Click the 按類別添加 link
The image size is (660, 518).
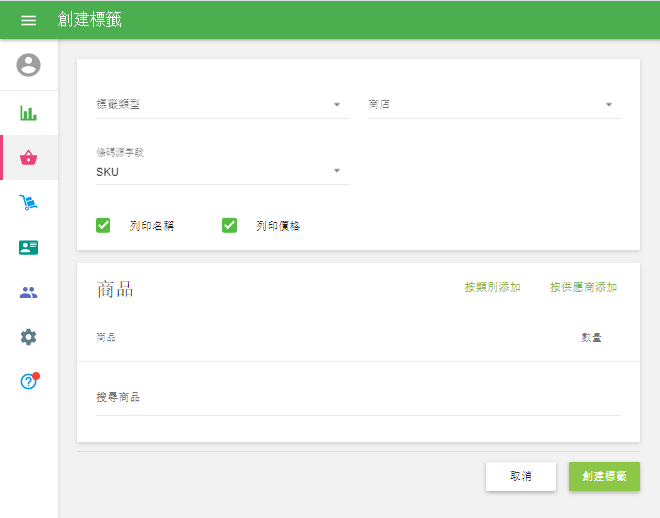point(492,287)
